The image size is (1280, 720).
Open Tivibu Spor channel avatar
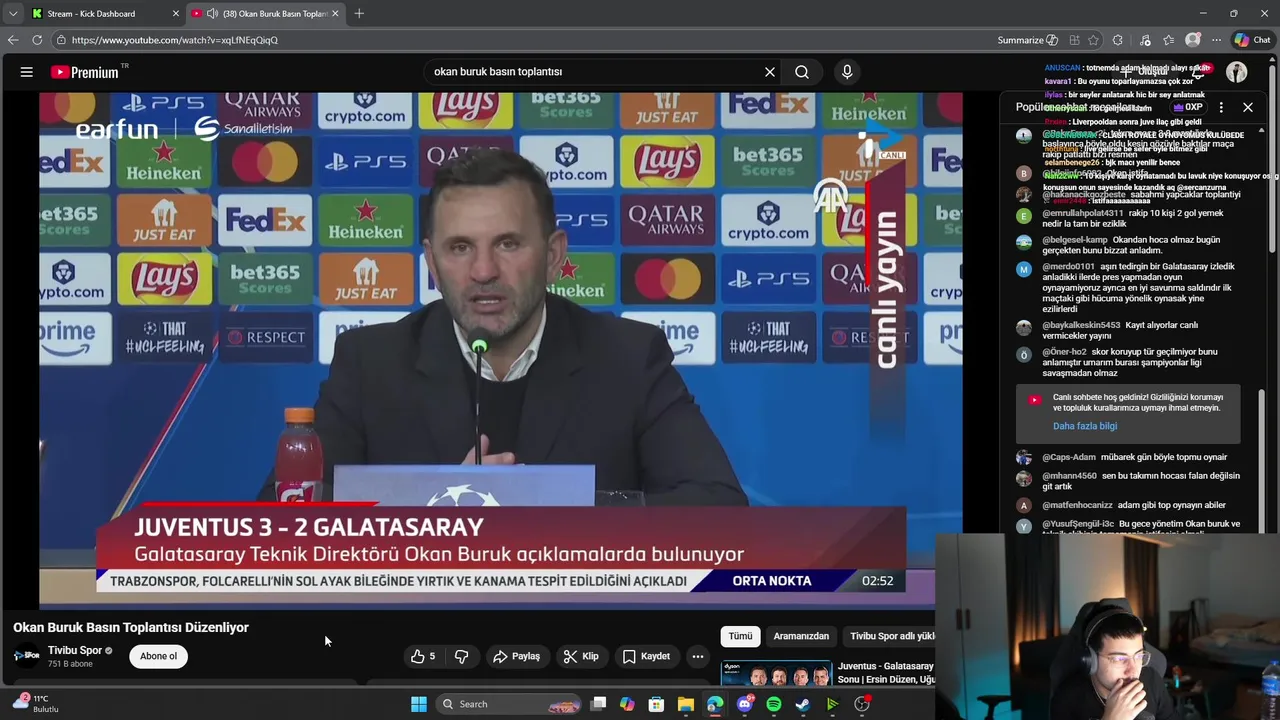point(26,656)
